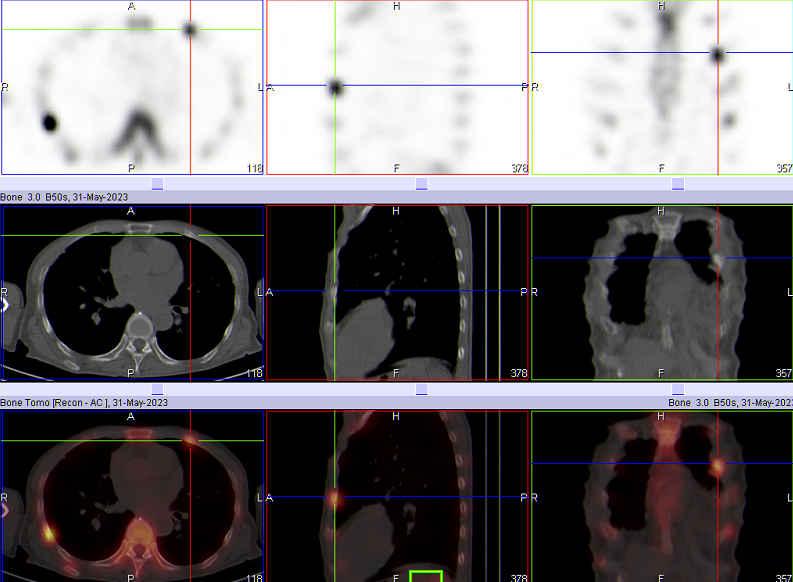
Task: Click the dark rib hotspot in axial SPECT view
Action: 49,123
